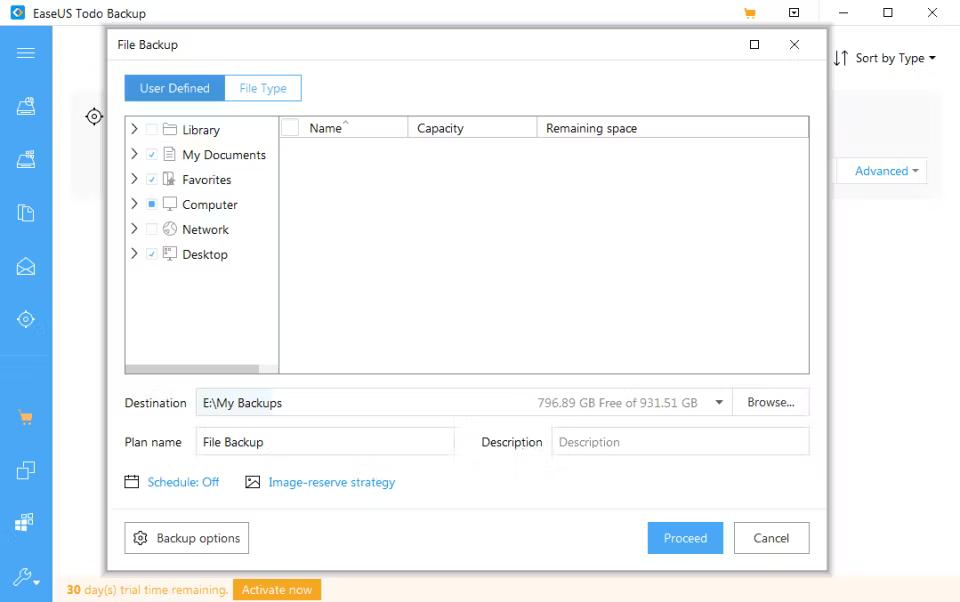This screenshot has height=602, width=960.
Task: Open Backup options
Action: point(187,538)
